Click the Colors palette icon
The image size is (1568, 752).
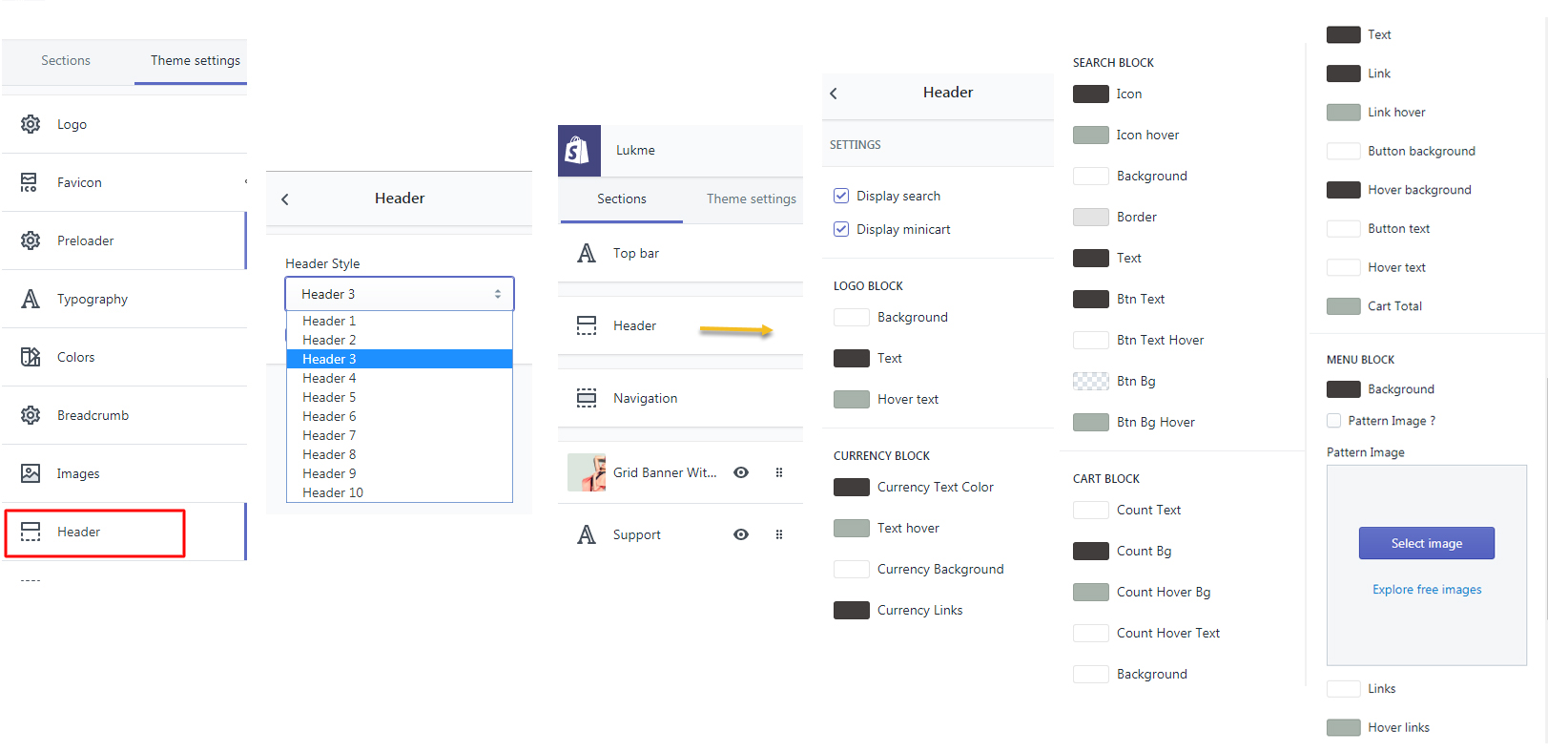[31, 357]
